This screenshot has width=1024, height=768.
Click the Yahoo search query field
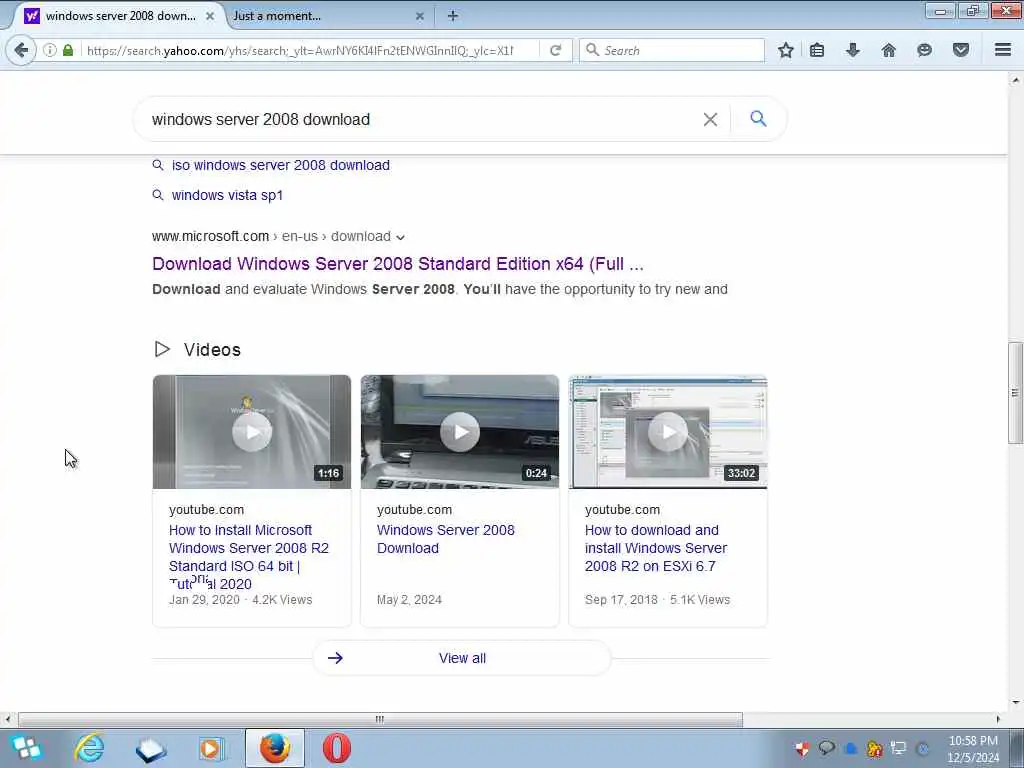pos(418,120)
